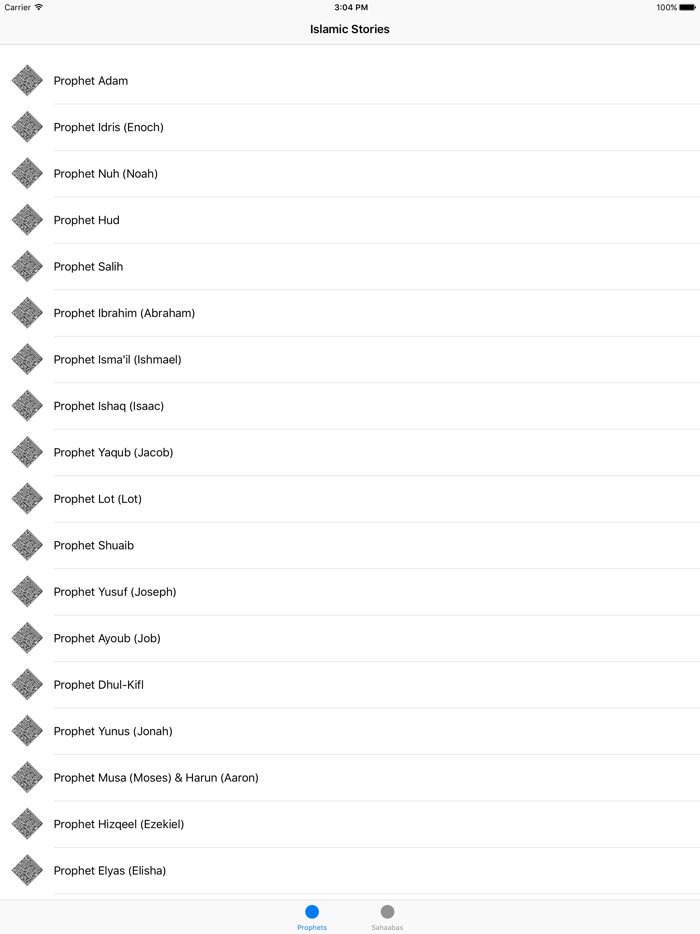Switch to the Sahaabas tab
The image size is (700, 934).
[x=387, y=916]
